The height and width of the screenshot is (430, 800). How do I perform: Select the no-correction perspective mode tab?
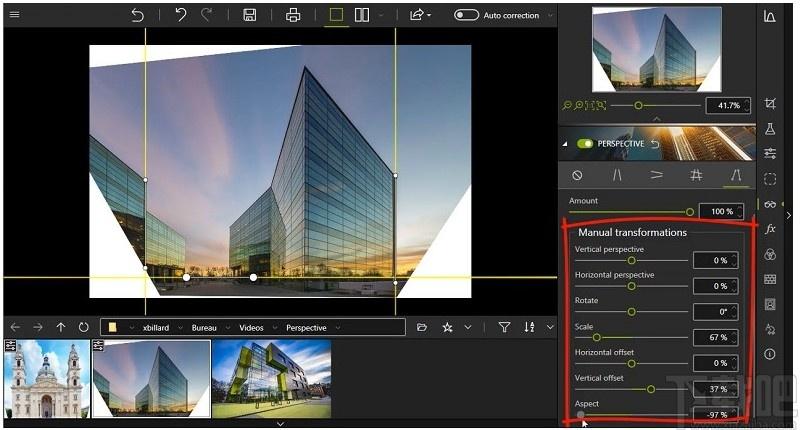point(577,175)
